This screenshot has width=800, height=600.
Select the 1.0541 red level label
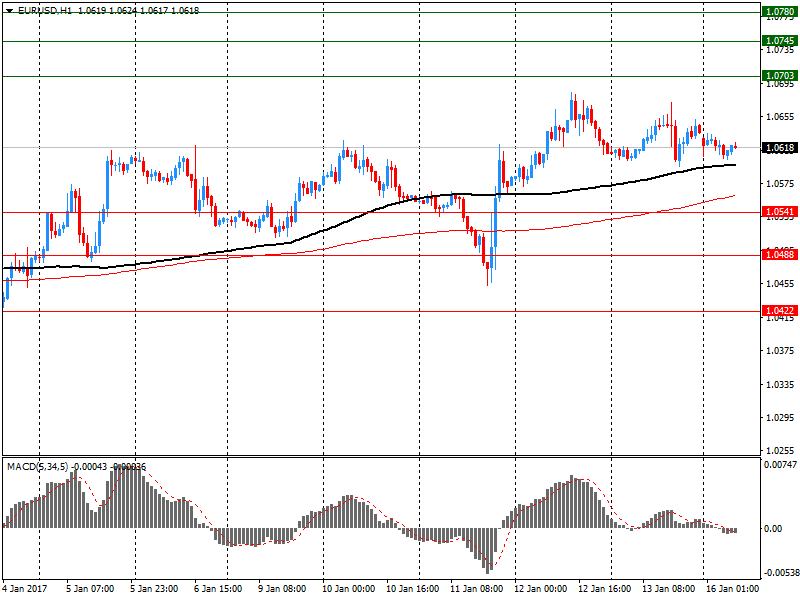[x=780, y=212]
